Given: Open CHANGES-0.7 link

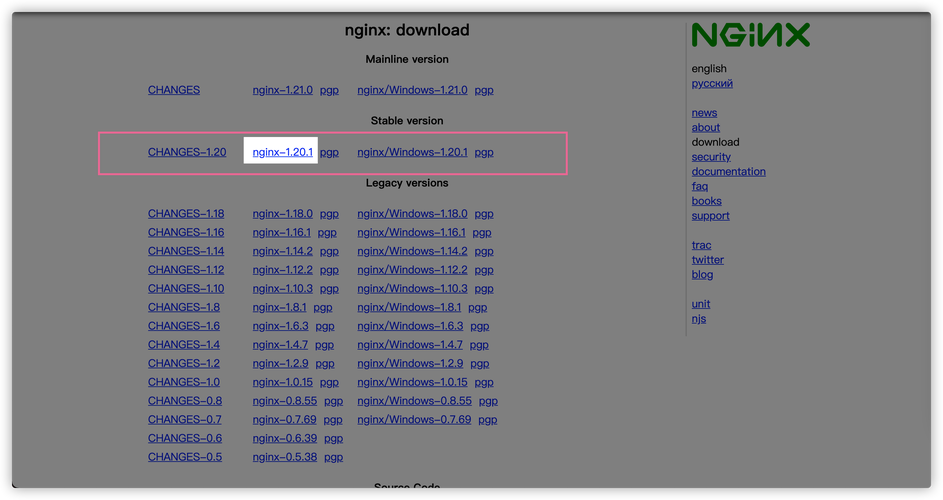Looking at the screenshot, I should [x=185, y=419].
